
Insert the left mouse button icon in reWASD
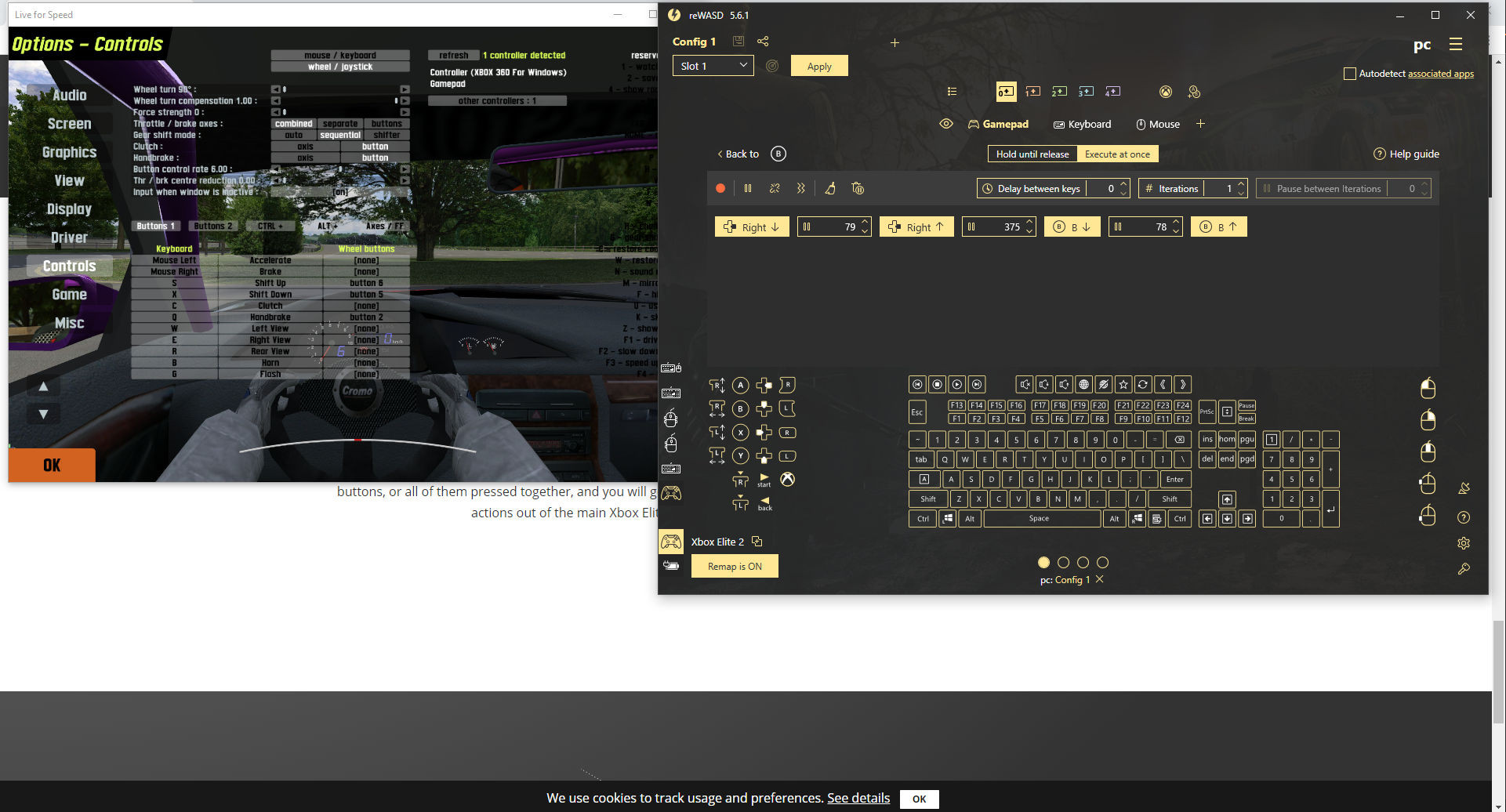point(1428,388)
